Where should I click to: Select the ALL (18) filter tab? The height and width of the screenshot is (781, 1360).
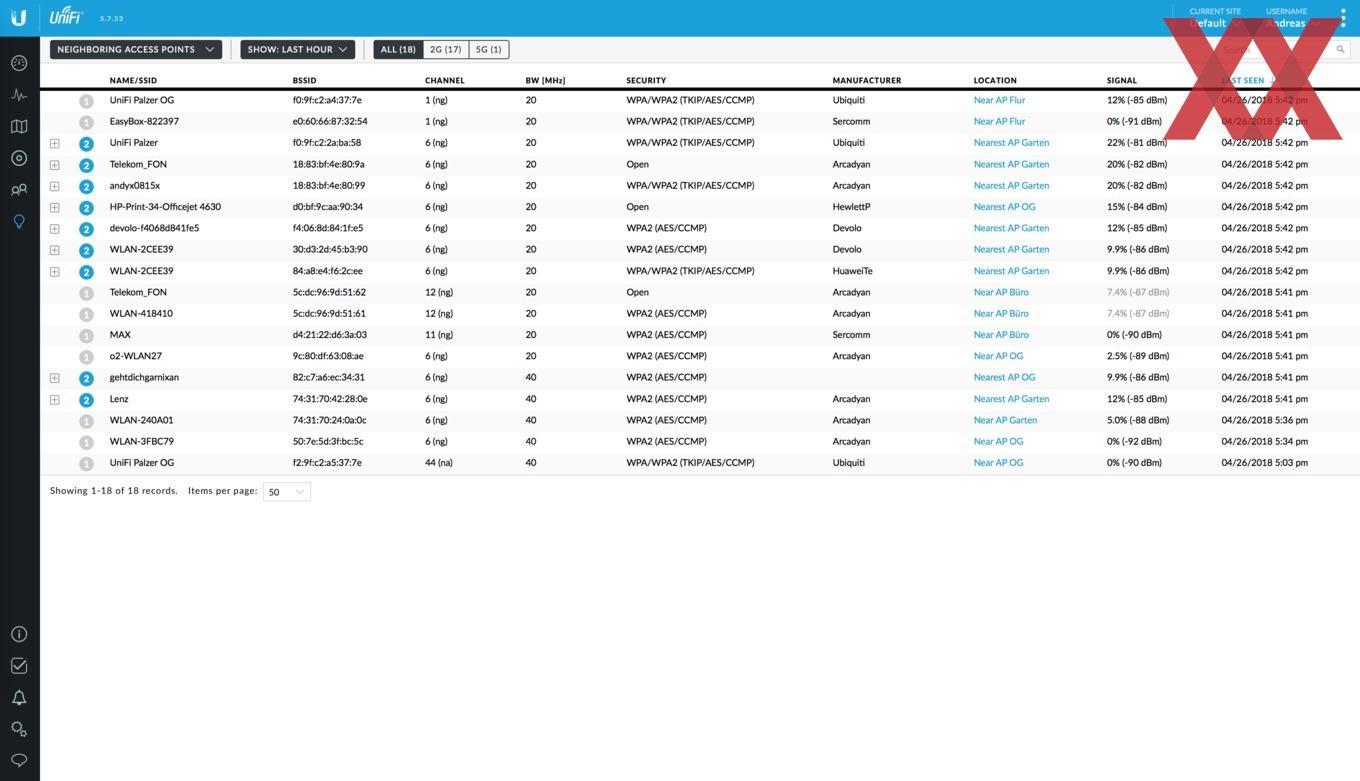tap(398, 49)
